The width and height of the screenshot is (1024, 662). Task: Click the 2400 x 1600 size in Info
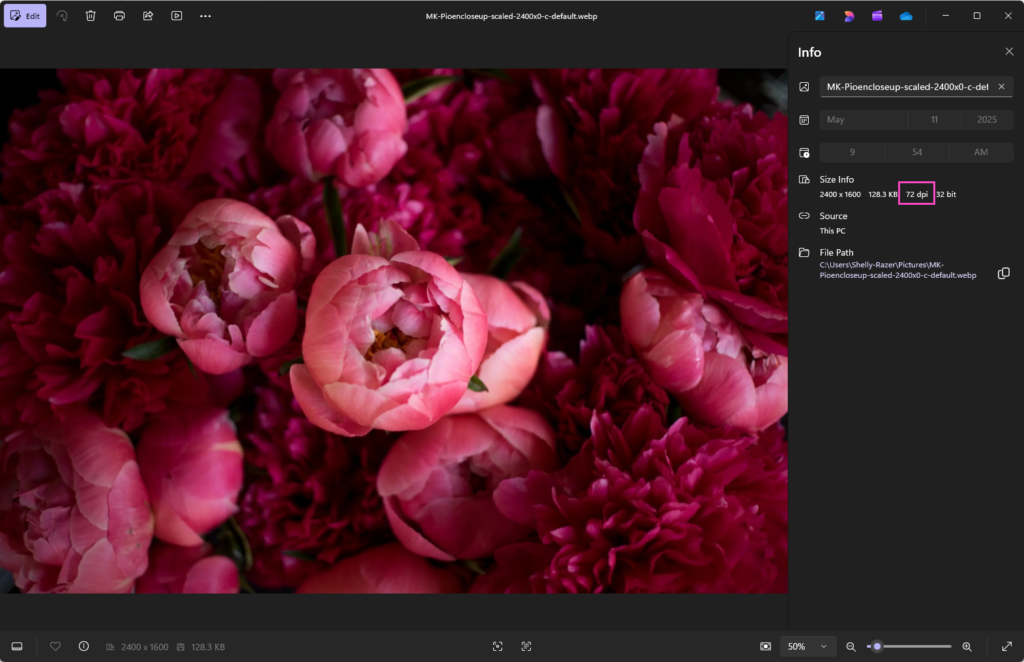pos(840,194)
